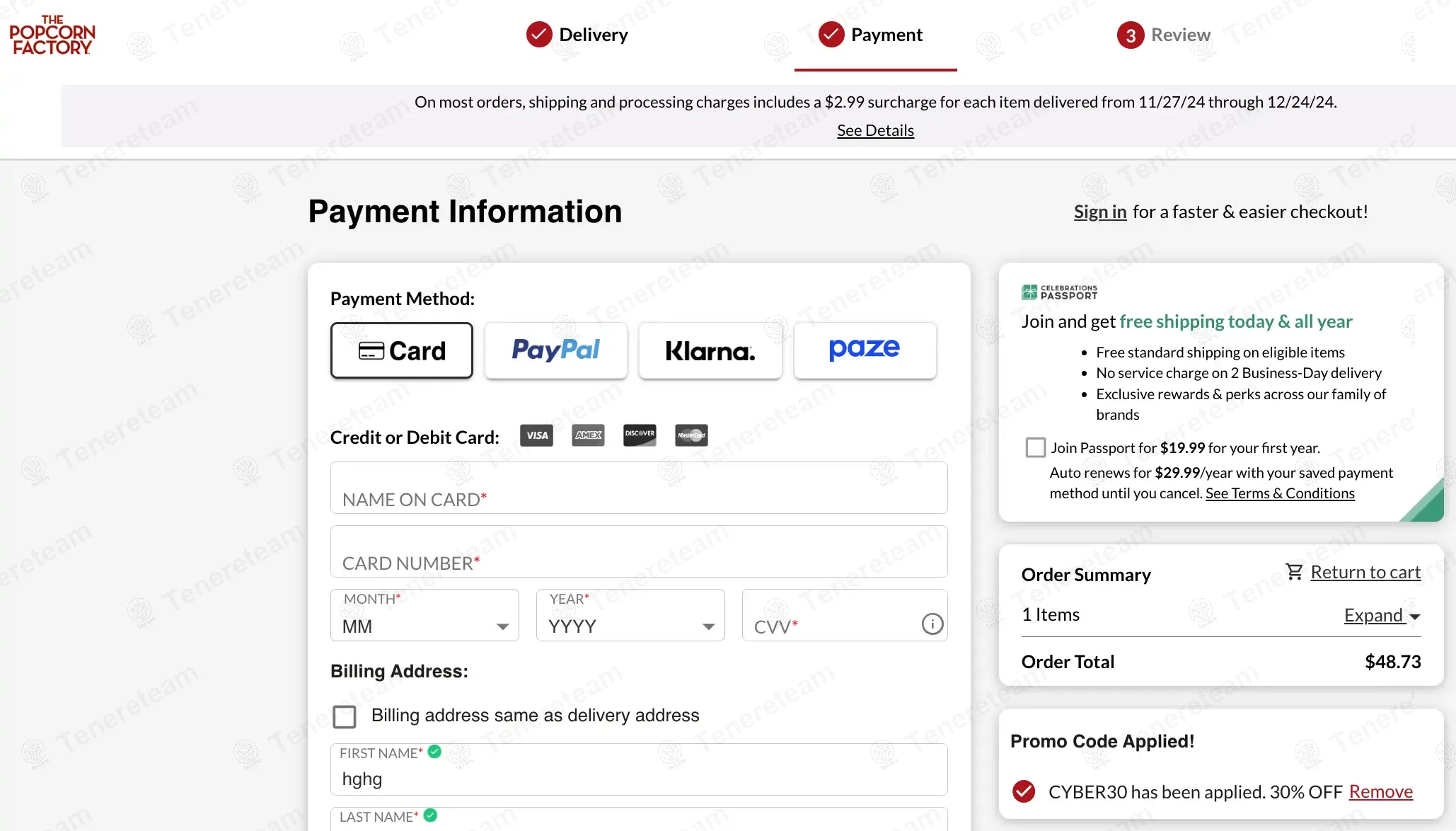Choose PayPal as payment method
The image size is (1456, 831).
(x=556, y=350)
